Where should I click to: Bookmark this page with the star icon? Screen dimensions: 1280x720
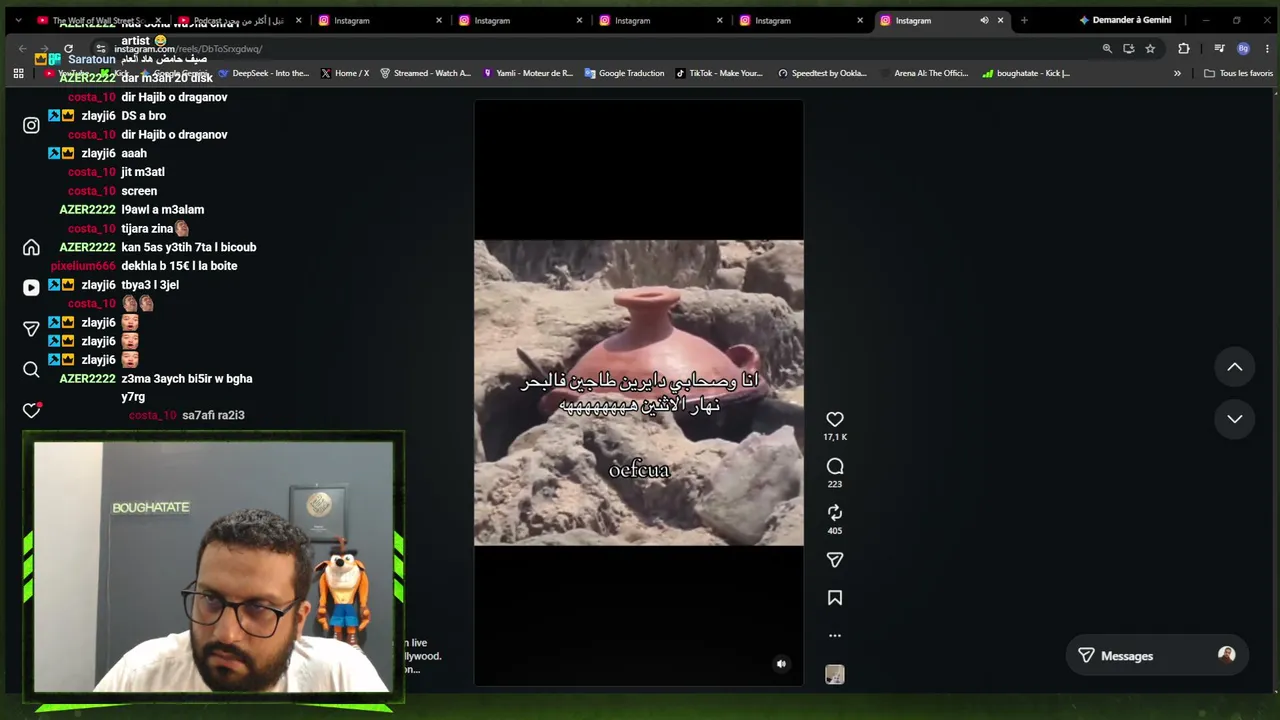click(1150, 48)
